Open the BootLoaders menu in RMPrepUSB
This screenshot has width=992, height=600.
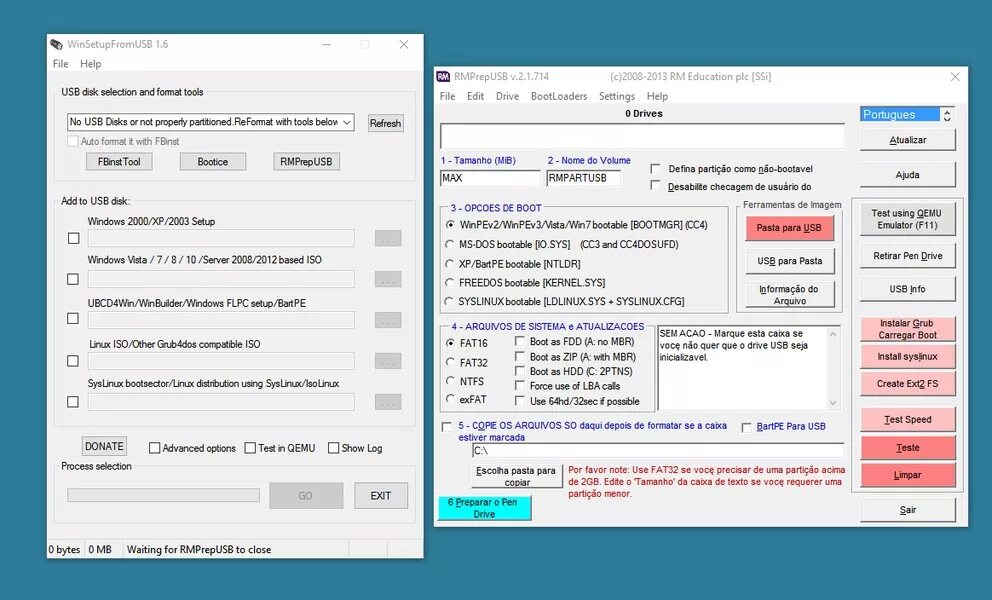point(559,96)
